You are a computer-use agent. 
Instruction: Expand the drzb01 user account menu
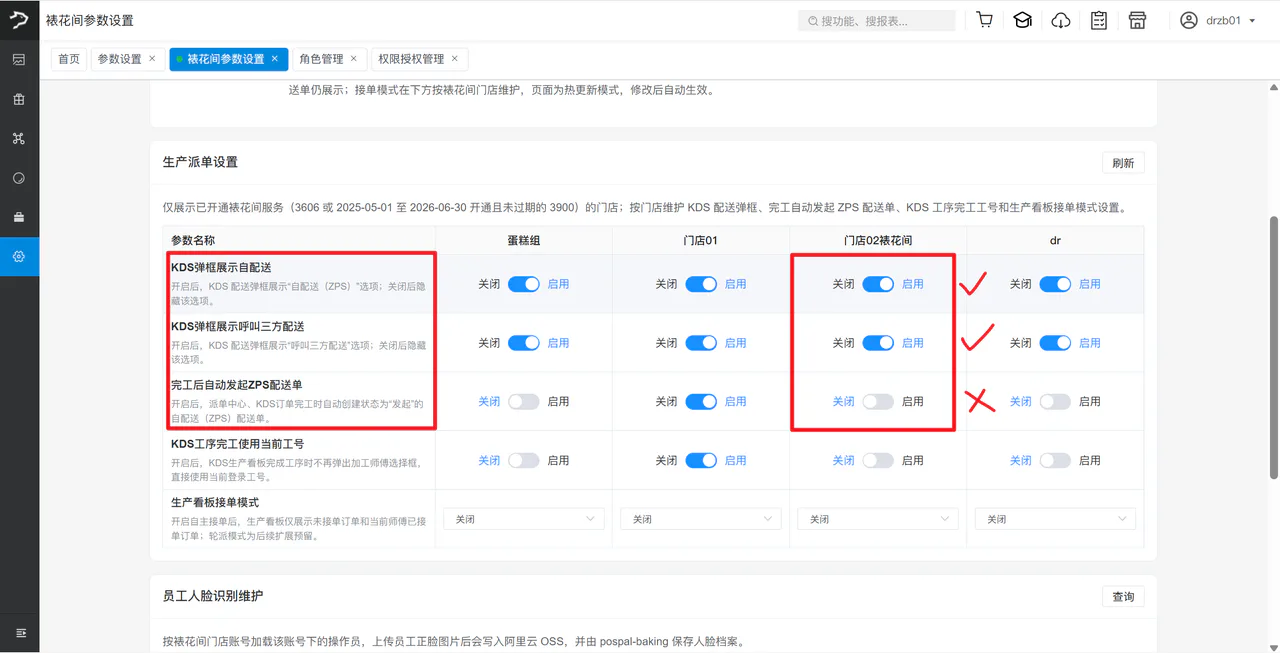1218,21
